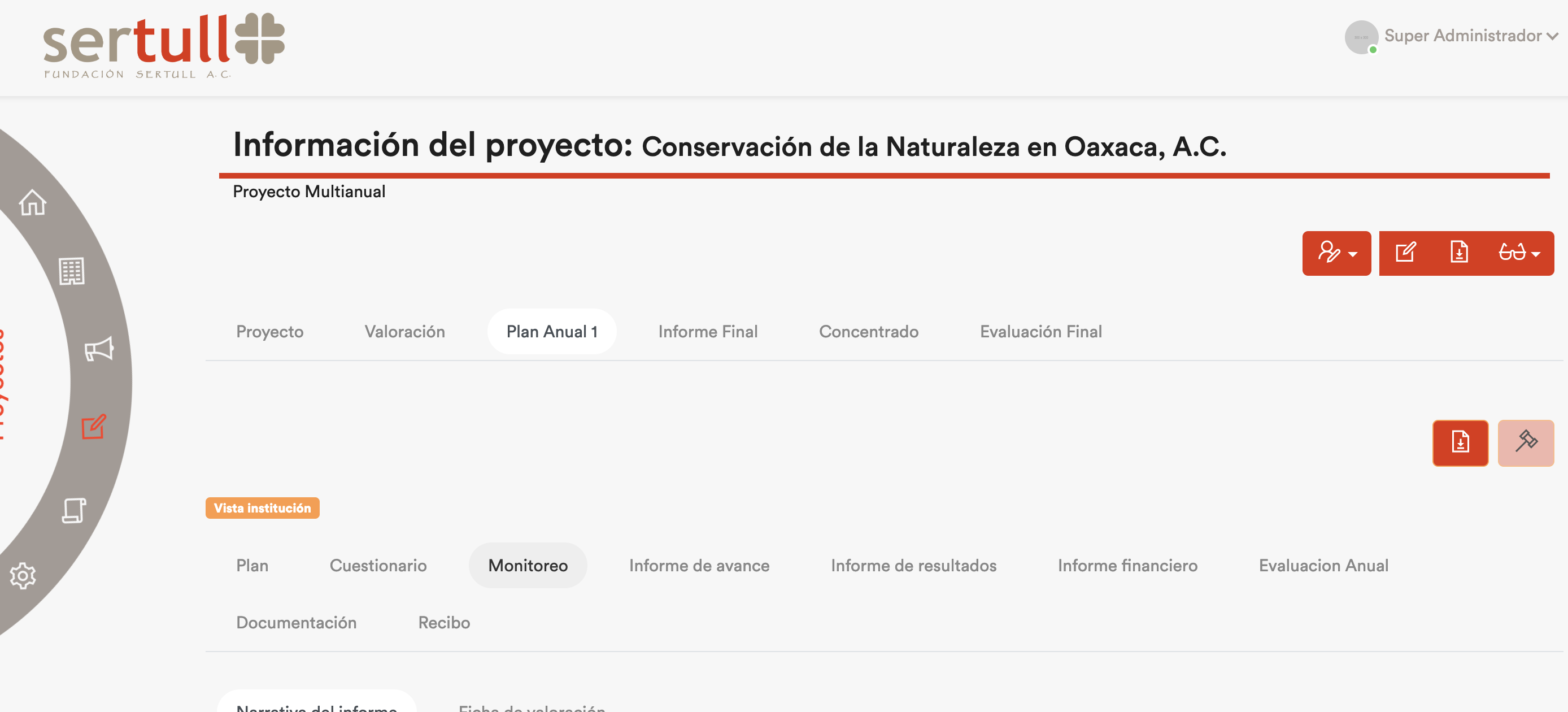Open the Recibo sub-tab
This screenshot has height=712, width=1568.
[444, 623]
